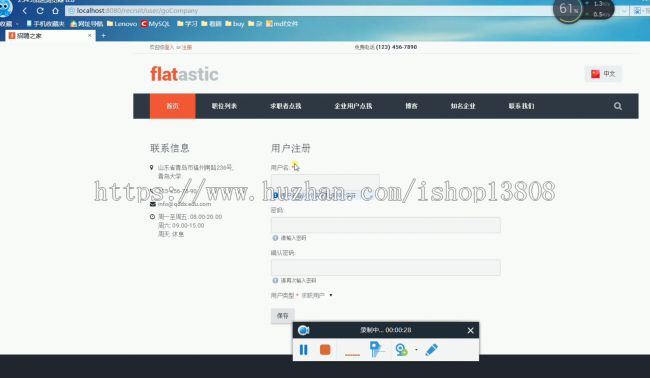Focus the 用户名 input field

tap(325, 182)
